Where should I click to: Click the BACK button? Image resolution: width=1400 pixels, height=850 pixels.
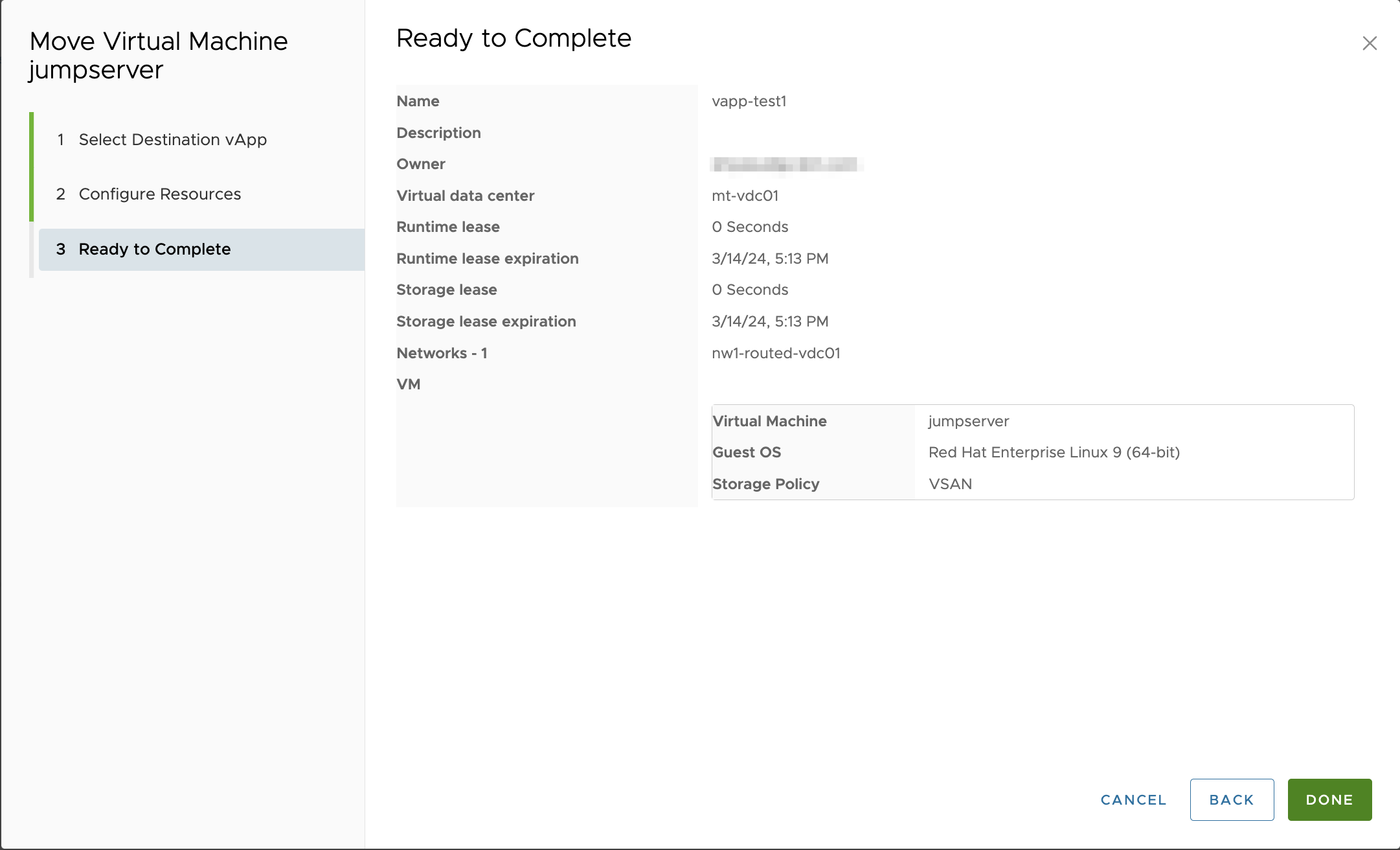pyautogui.click(x=1231, y=799)
